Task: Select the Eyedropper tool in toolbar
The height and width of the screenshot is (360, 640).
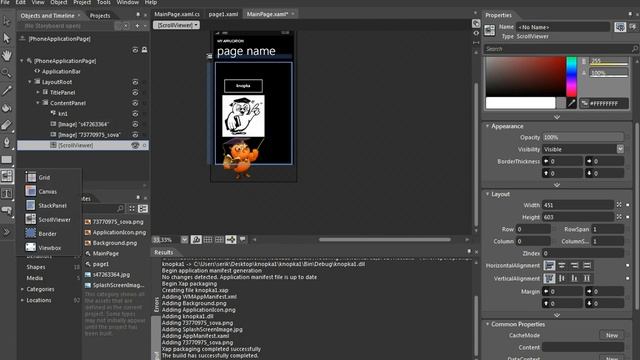Action: (7, 90)
